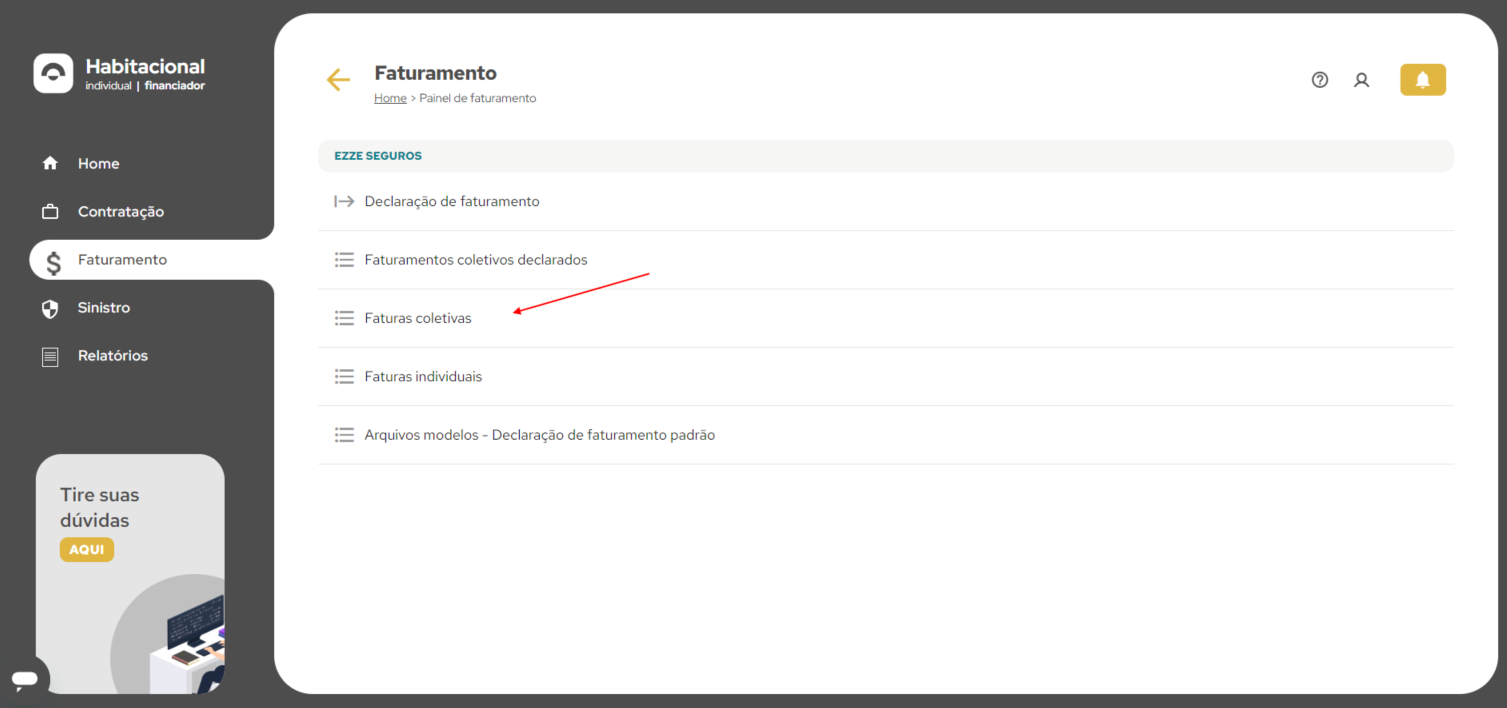
Task: Open Relatórios in the sidebar
Action: (113, 355)
